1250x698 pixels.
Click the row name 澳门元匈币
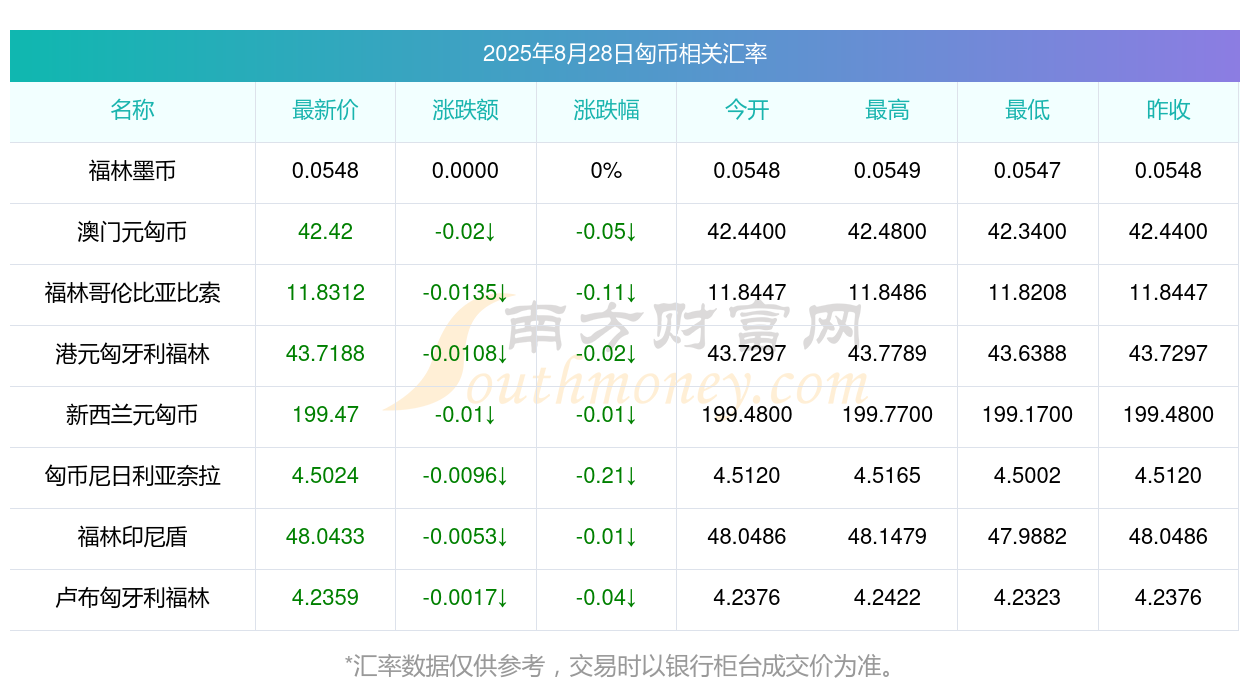coord(132,232)
